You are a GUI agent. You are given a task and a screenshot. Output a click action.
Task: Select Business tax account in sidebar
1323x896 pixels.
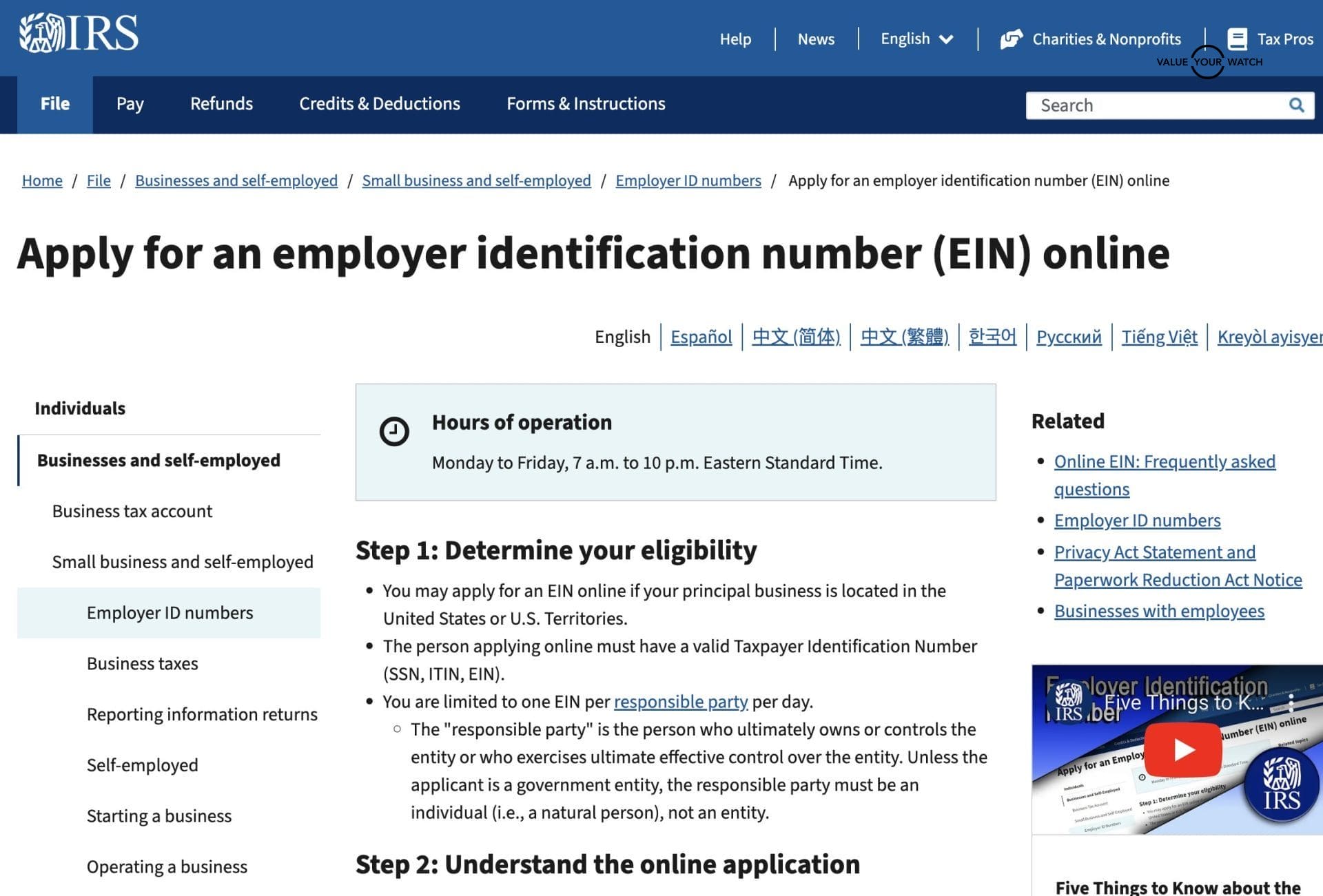point(132,511)
